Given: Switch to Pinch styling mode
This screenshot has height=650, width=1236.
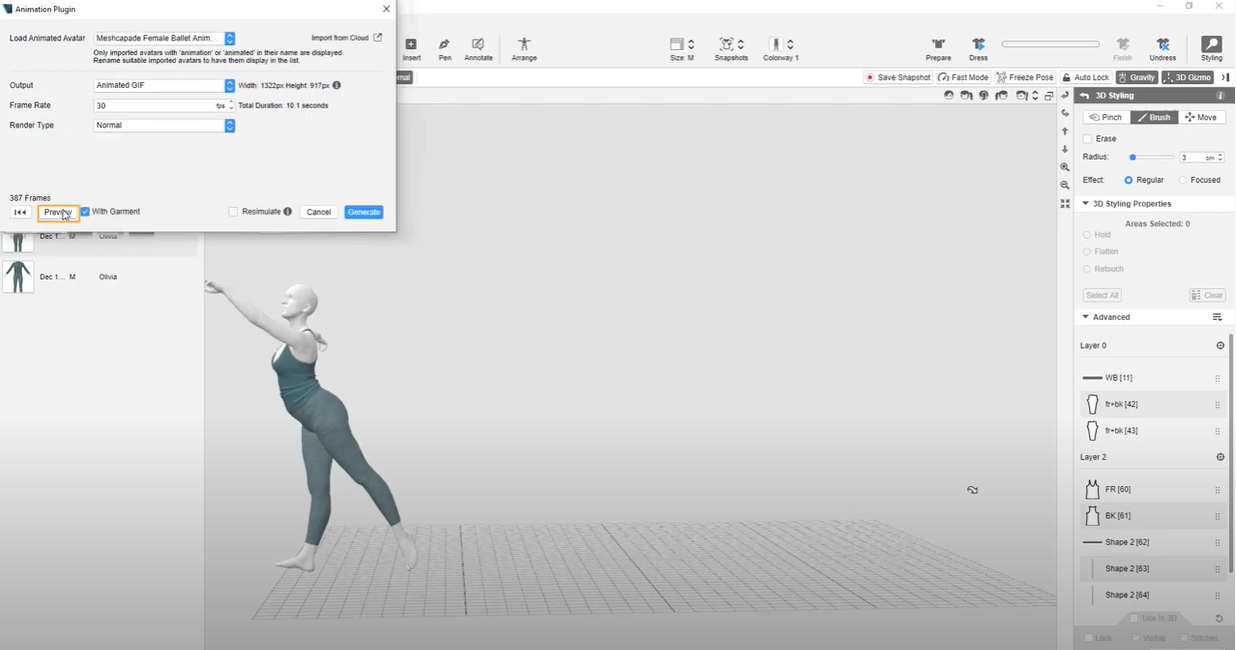Looking at the screenshot, I should (x=1106, y=118).
